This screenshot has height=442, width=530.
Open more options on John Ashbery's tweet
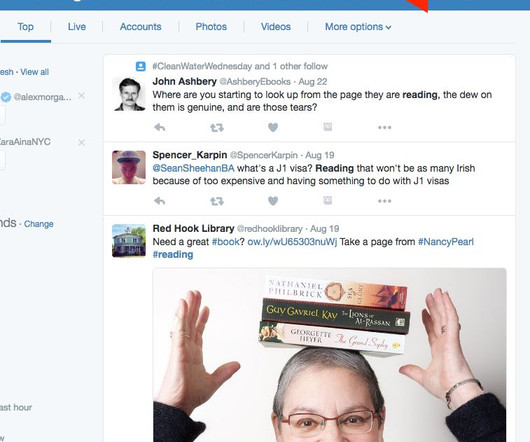tap(384, 127)
